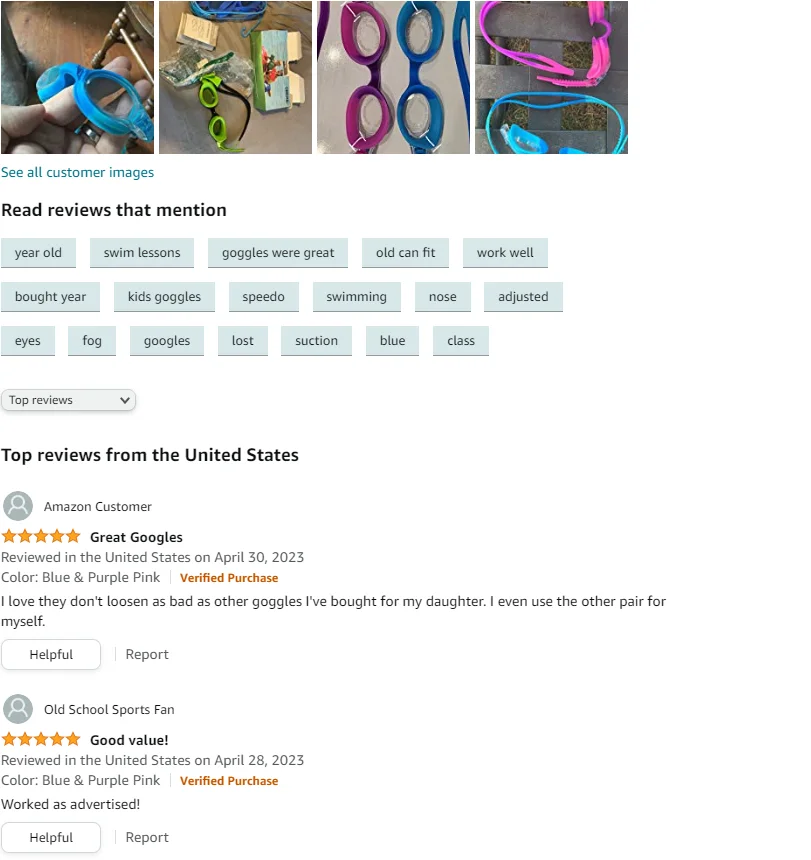Open the five-star rating on Good value review
Image resolution: width=811 pixels, height=860 pixels.
[x=41, y=739]
